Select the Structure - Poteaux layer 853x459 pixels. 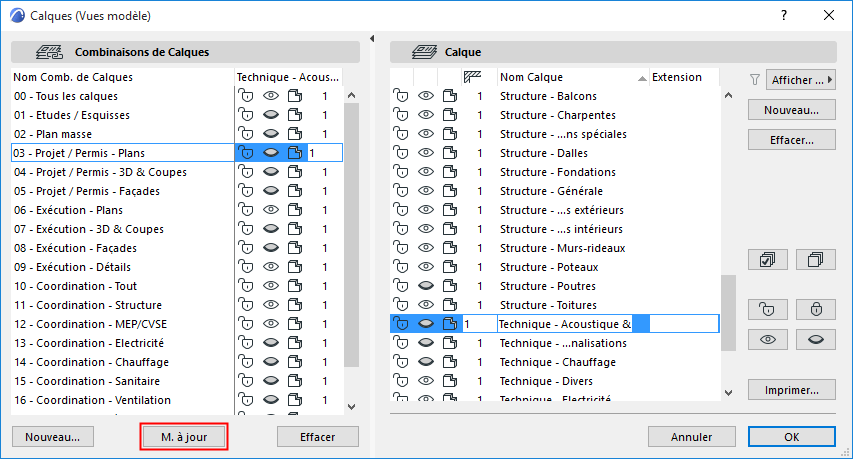tap(549, 267)
